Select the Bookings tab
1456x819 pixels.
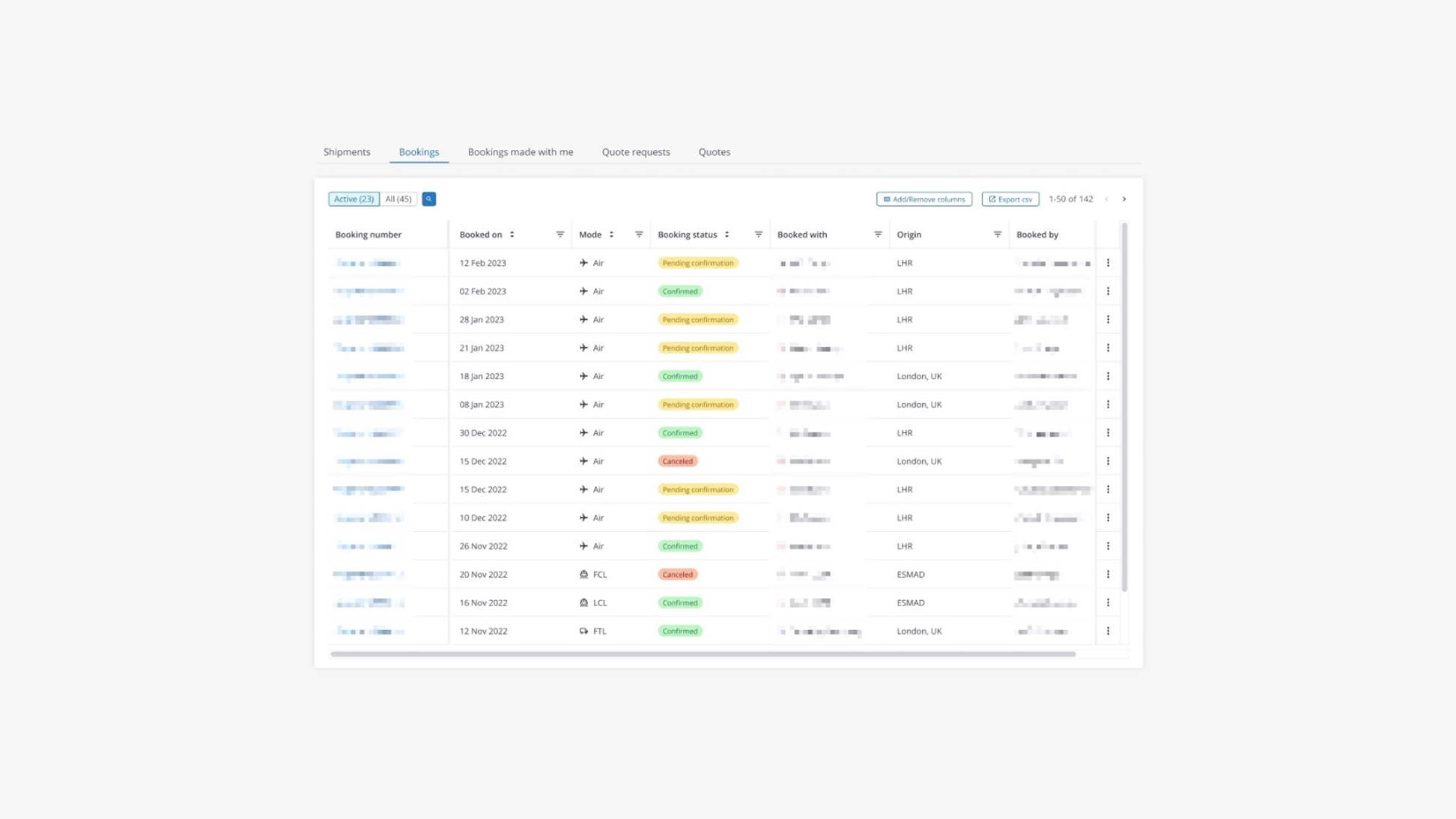(419, 151)
